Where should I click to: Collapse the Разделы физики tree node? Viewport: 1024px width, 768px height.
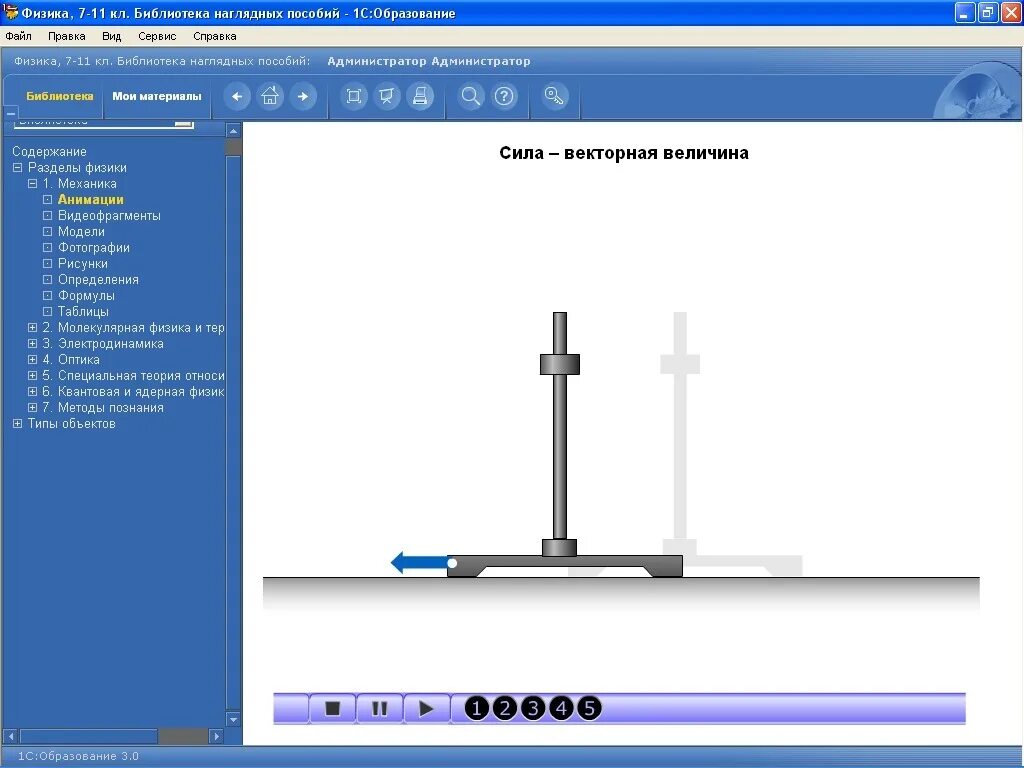point(18,168)
